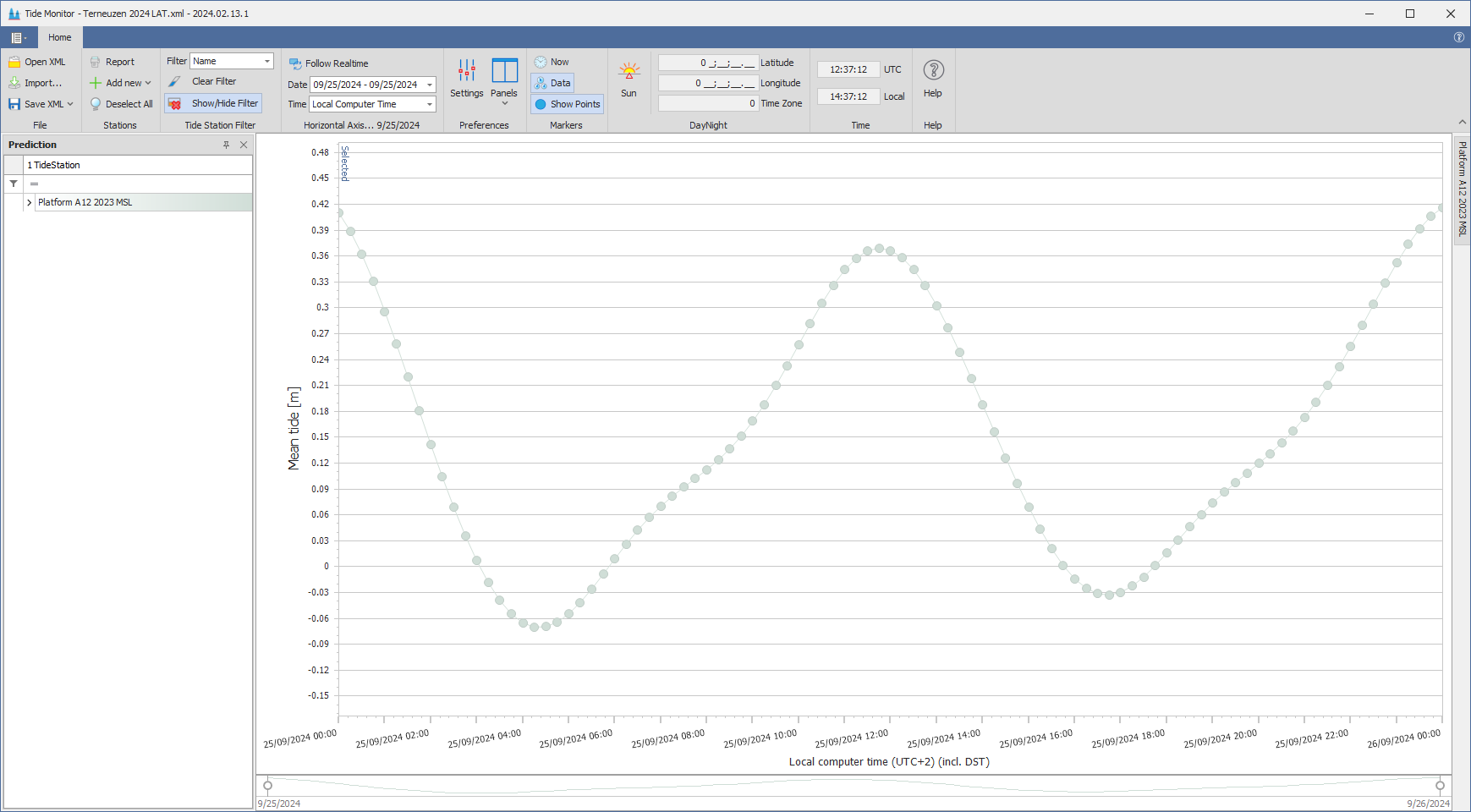Click the Latitude input field
Image resolution: width=1471 pixels, height=812 pixels.
pos(707,63)
